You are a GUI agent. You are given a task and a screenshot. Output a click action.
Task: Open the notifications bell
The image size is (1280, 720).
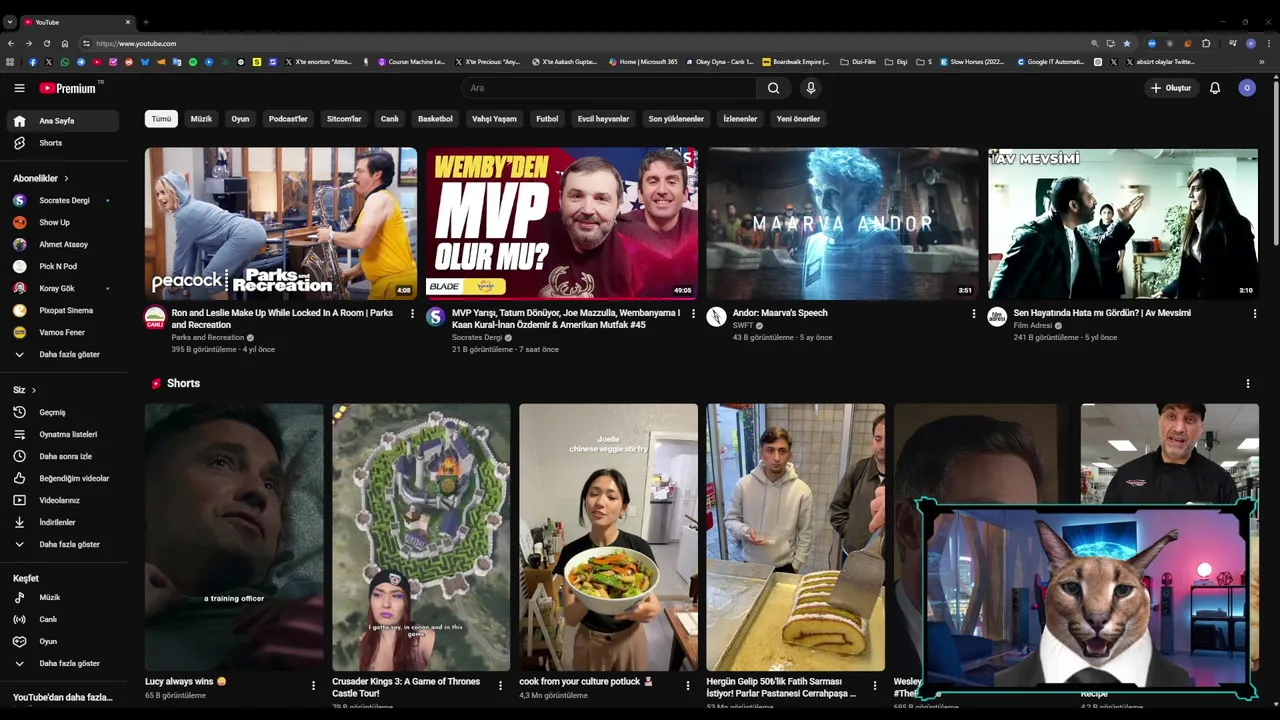[1215, 88]
